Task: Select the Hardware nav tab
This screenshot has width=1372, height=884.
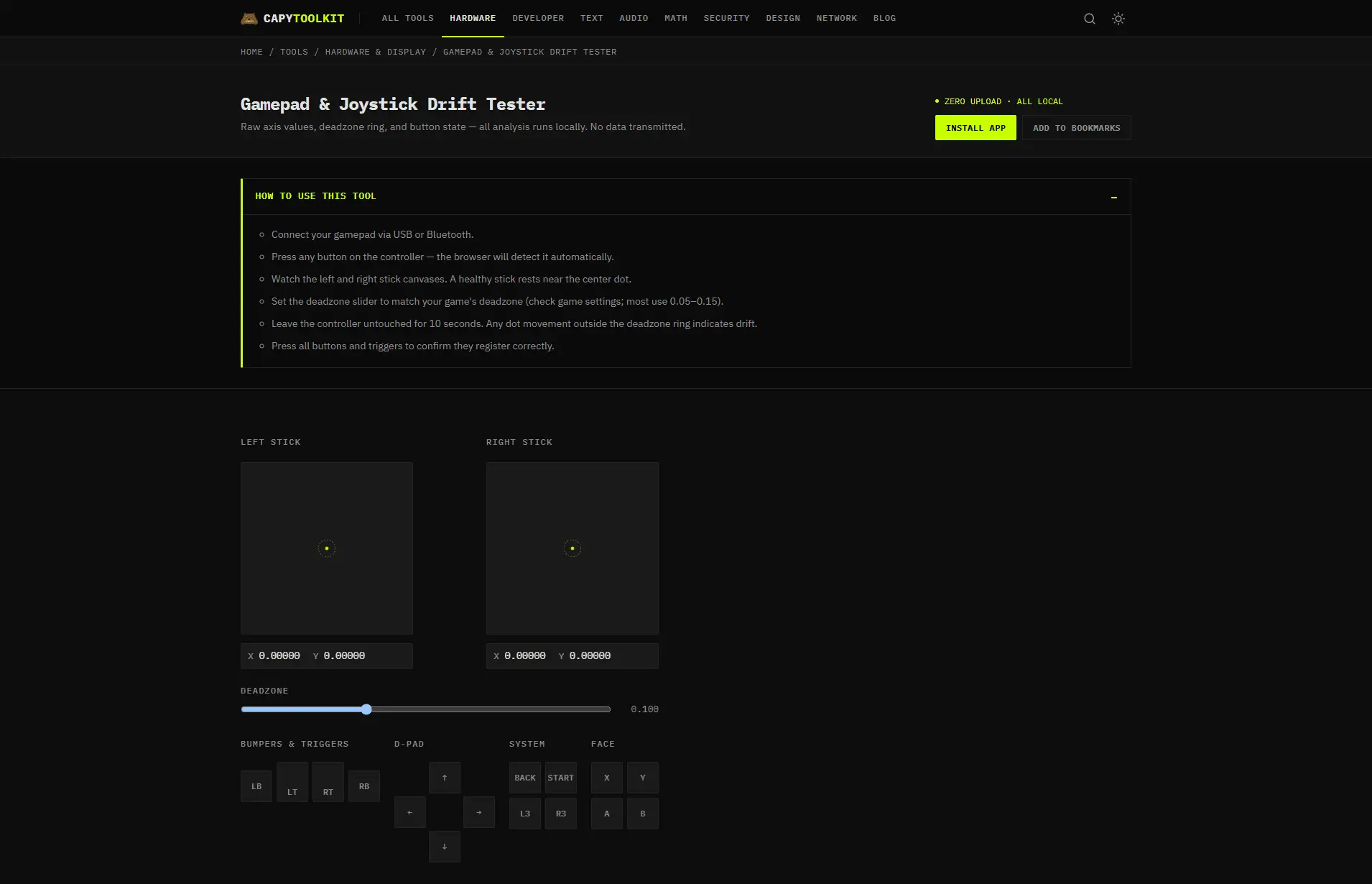Action: click(473, 18)
